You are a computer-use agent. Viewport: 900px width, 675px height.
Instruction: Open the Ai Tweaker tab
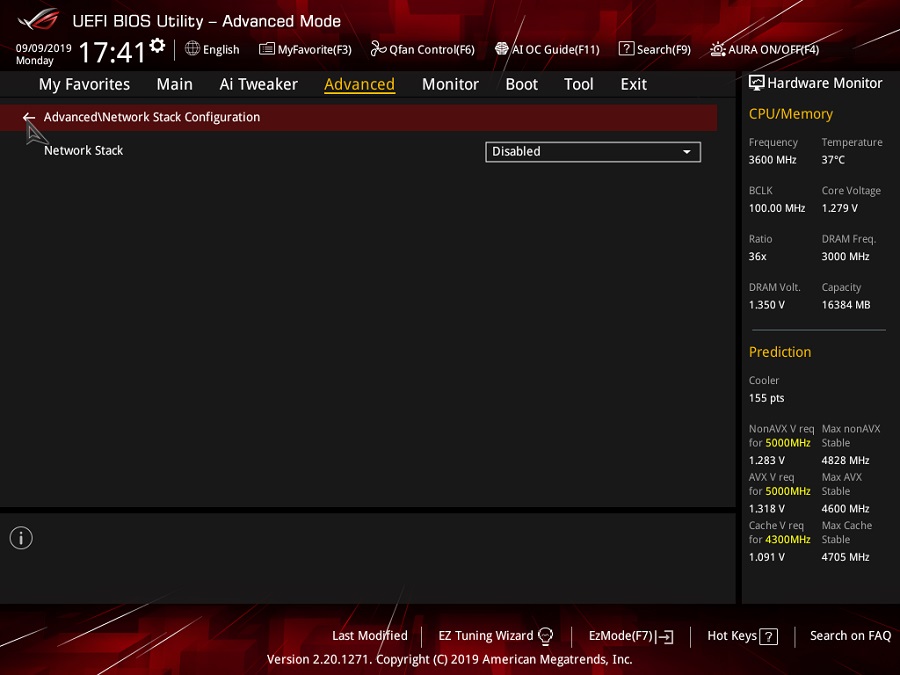pyautogui.click(x=258, y=84)
